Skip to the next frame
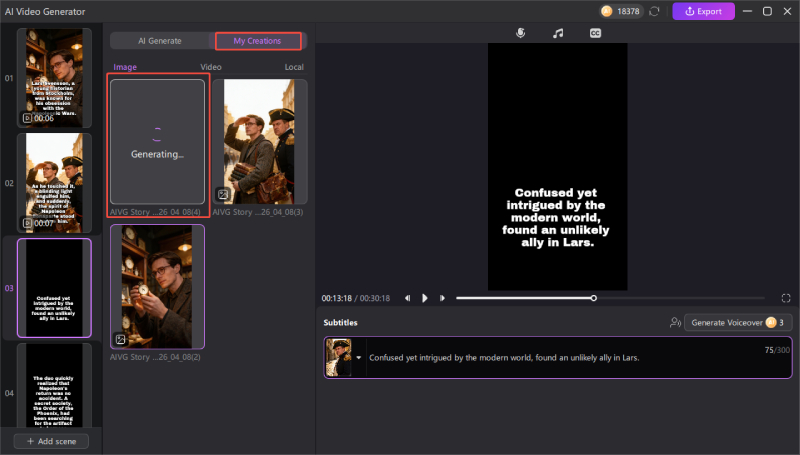800x455 pixels. tap(441, 298)
